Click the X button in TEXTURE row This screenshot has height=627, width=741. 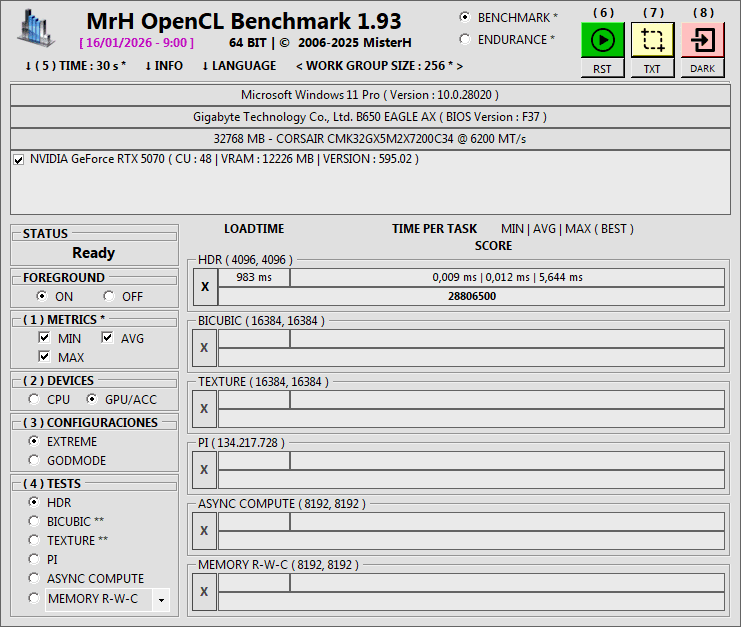[204, 409]
